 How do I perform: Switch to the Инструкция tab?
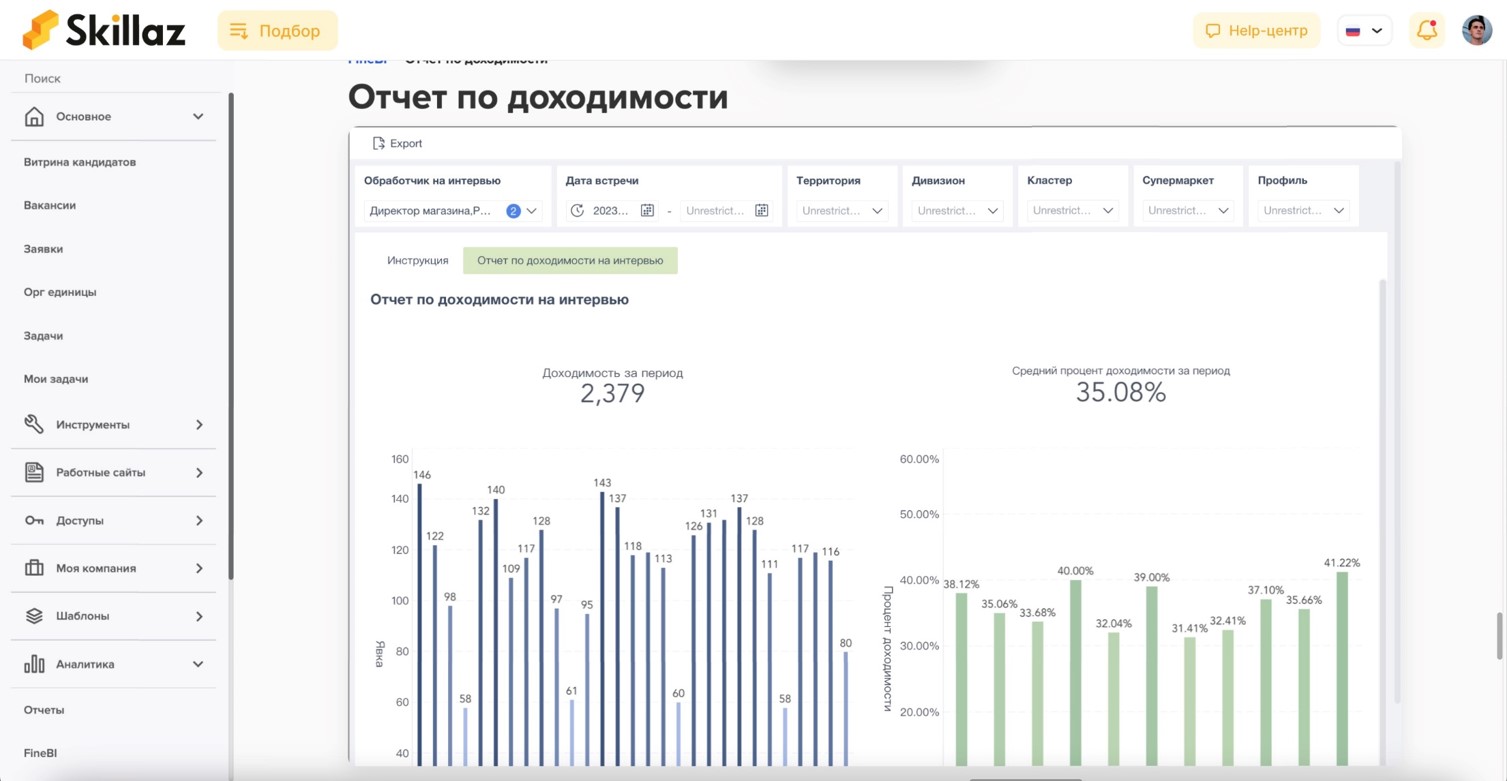point(418,260)
